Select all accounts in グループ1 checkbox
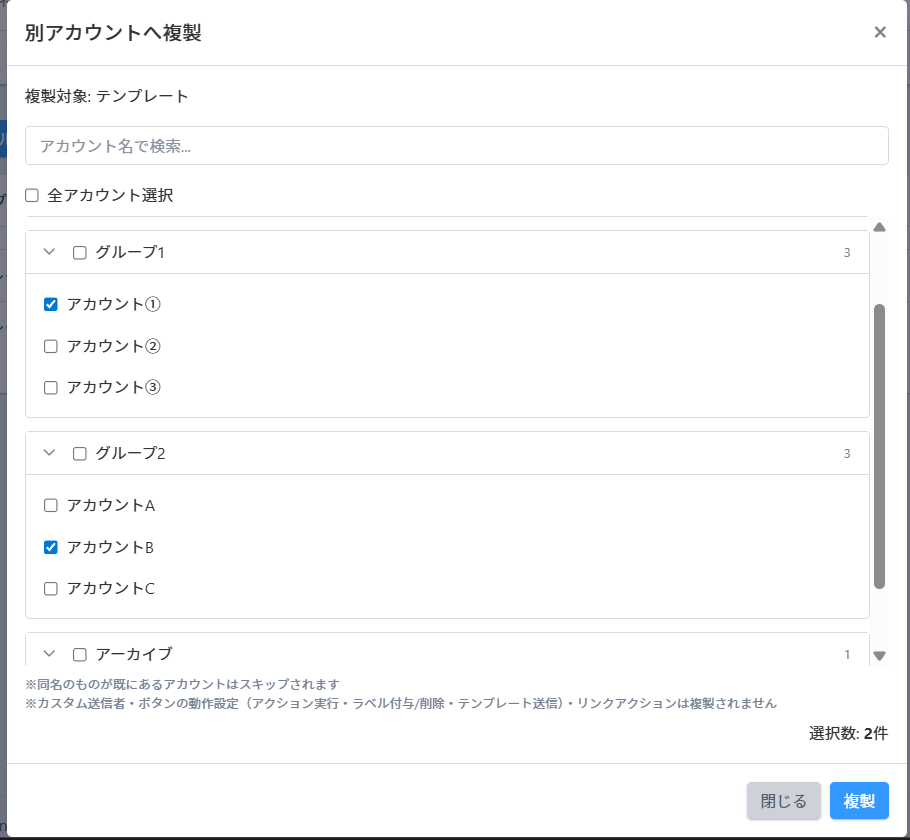 (80, 253)
